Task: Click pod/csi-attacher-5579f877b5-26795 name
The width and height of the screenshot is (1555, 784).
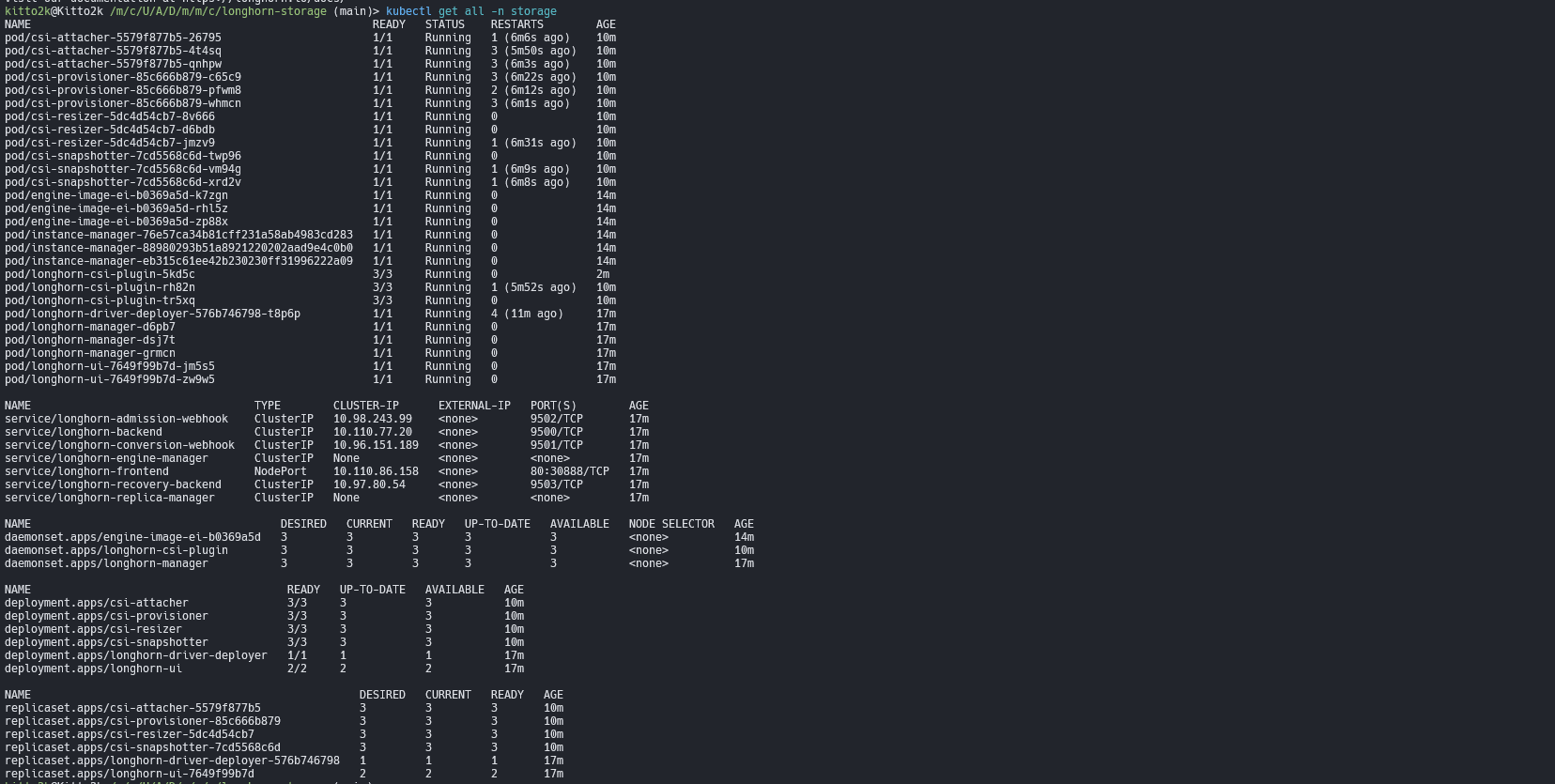Action: coord(113,38)
